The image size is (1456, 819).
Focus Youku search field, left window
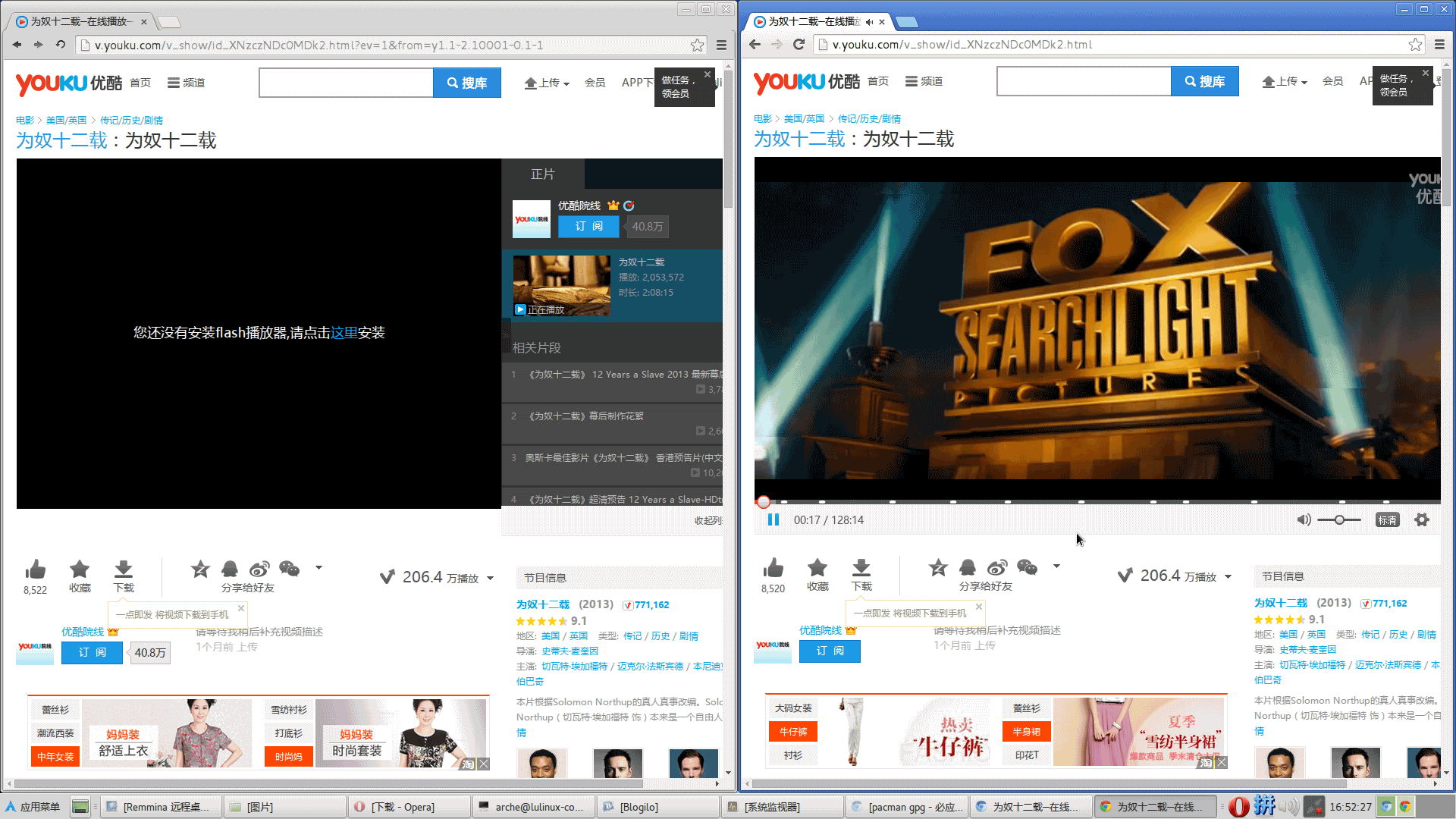coord(346,83)
